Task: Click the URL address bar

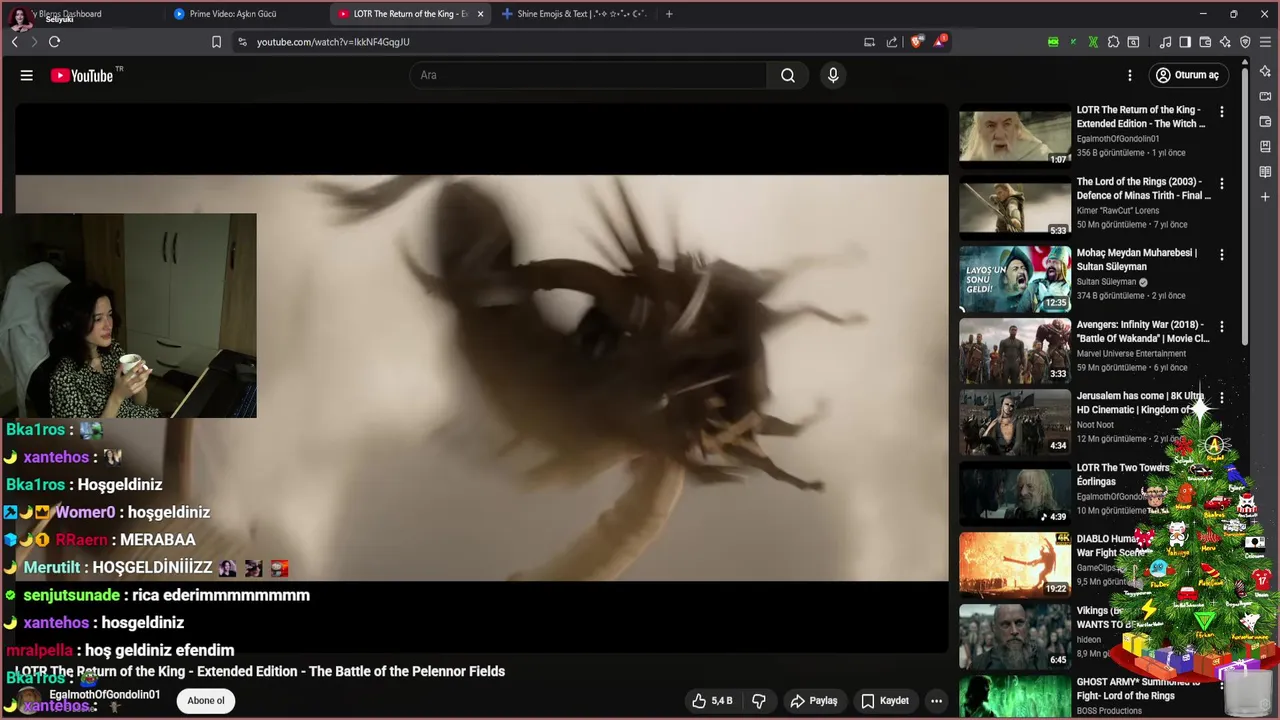Action: pyautogui.click(x=550, y=42)
